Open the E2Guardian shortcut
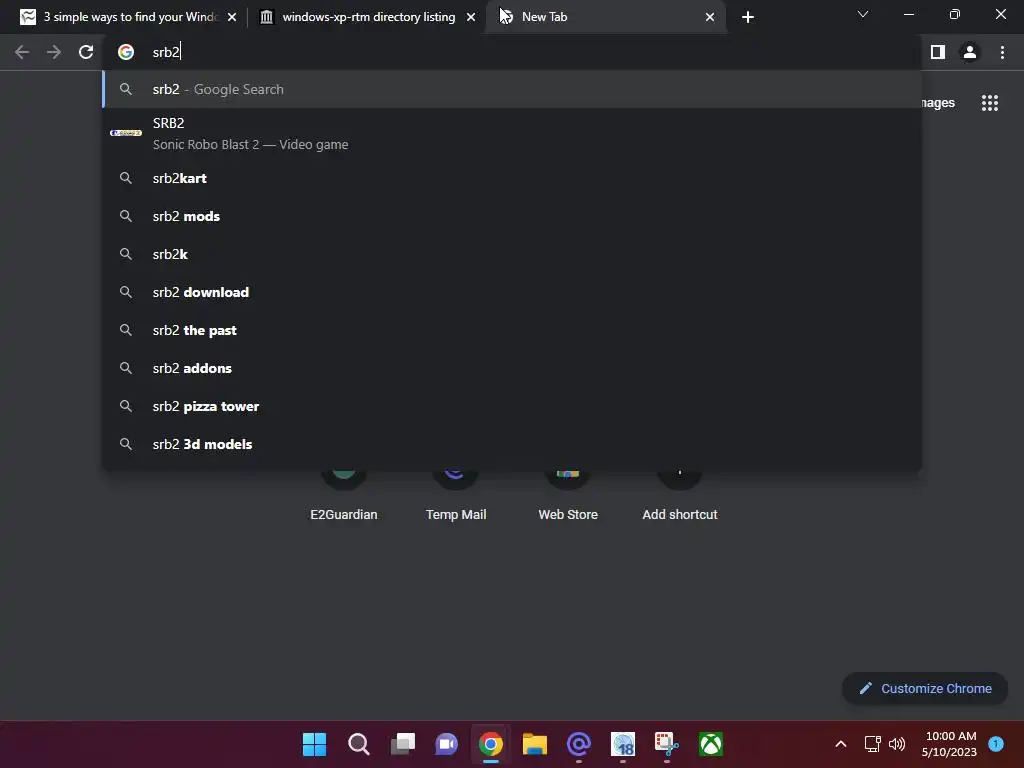1024x768 pixels. [344, 496]
